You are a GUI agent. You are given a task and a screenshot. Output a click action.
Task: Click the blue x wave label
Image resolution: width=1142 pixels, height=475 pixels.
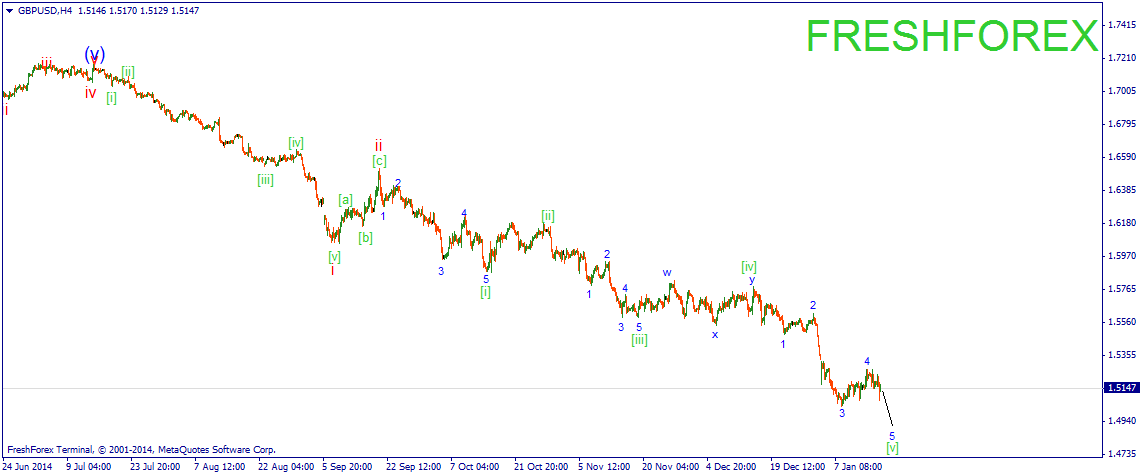[x=714, y=334]
